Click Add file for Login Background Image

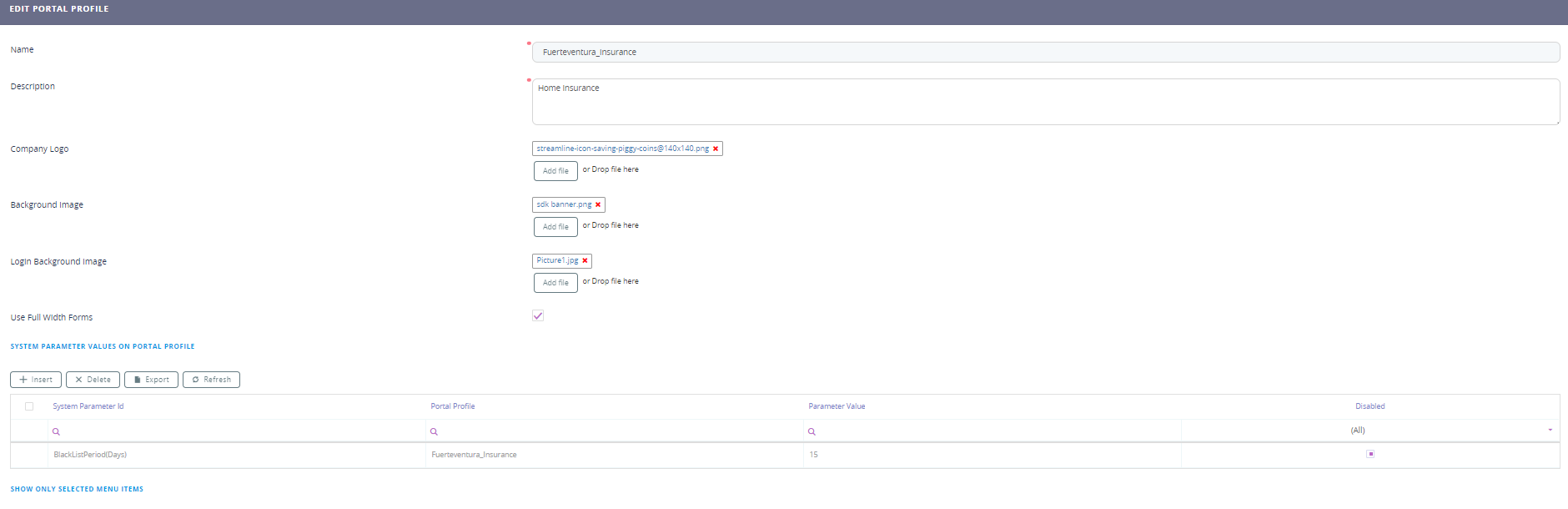coord(555,283)
